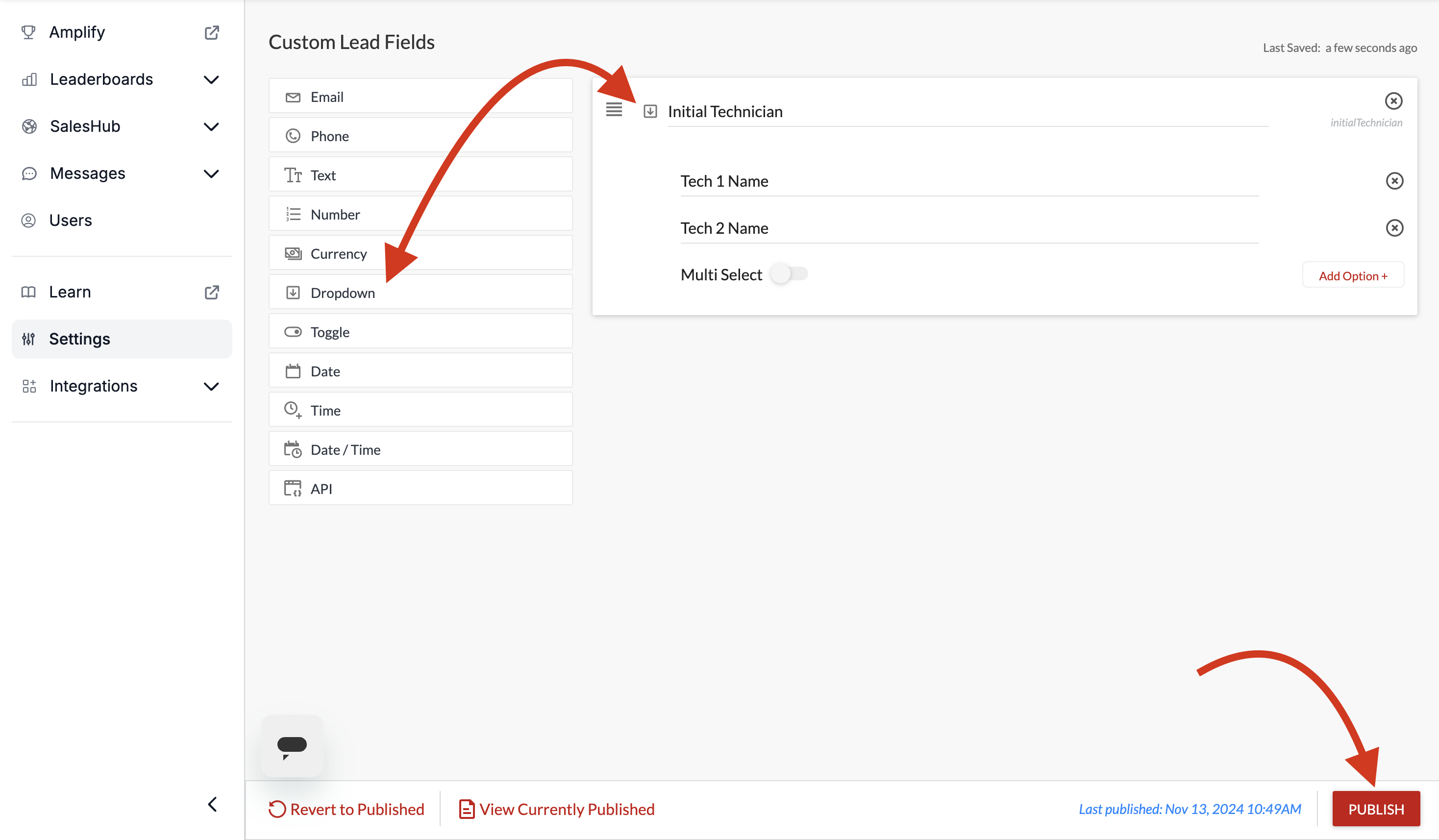This screenshot has width=1439, height=840.
Task: Open the SalesHub menu item
Action: pos(122,126)
